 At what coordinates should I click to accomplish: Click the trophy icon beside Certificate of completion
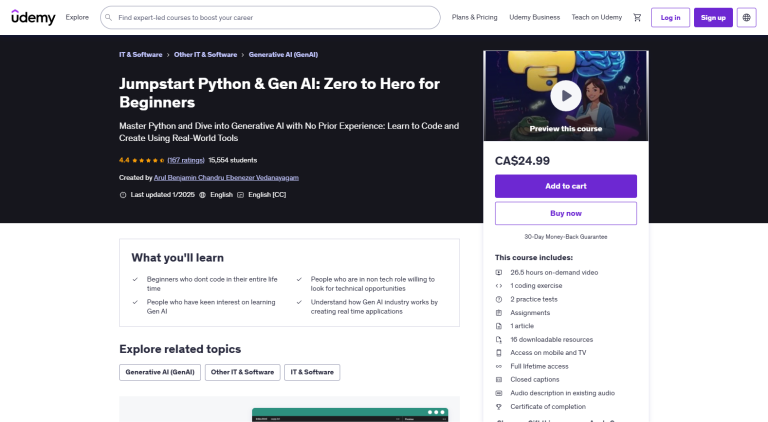(x=499, y=406)
